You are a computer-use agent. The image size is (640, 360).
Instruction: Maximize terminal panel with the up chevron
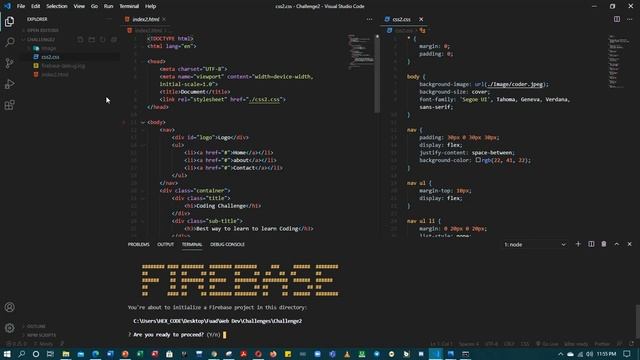click(x=617, y=244)
